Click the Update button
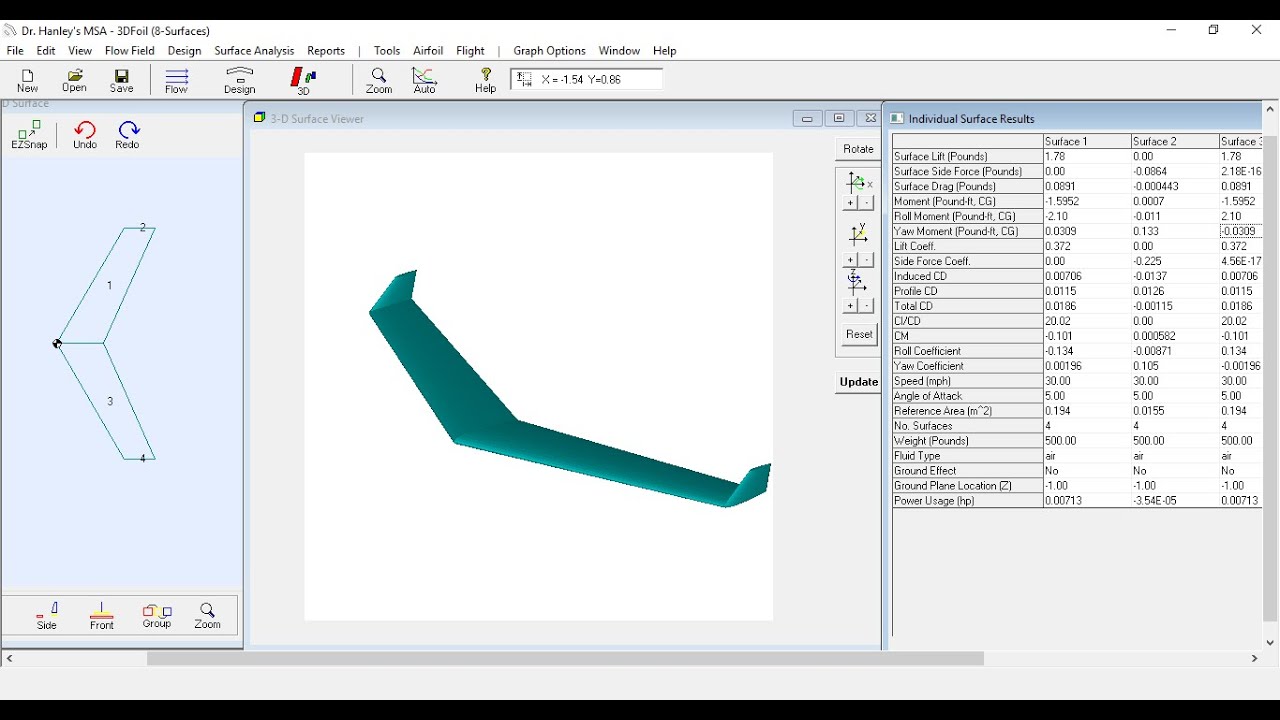This screenshot has width=1280, height=720. click(859, 382)
